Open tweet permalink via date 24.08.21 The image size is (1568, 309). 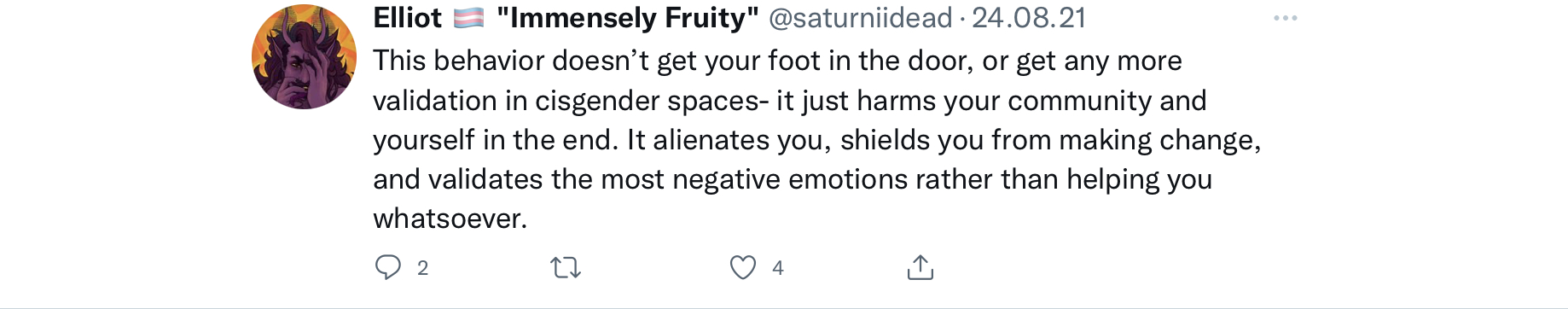(x=1028, y=18)
